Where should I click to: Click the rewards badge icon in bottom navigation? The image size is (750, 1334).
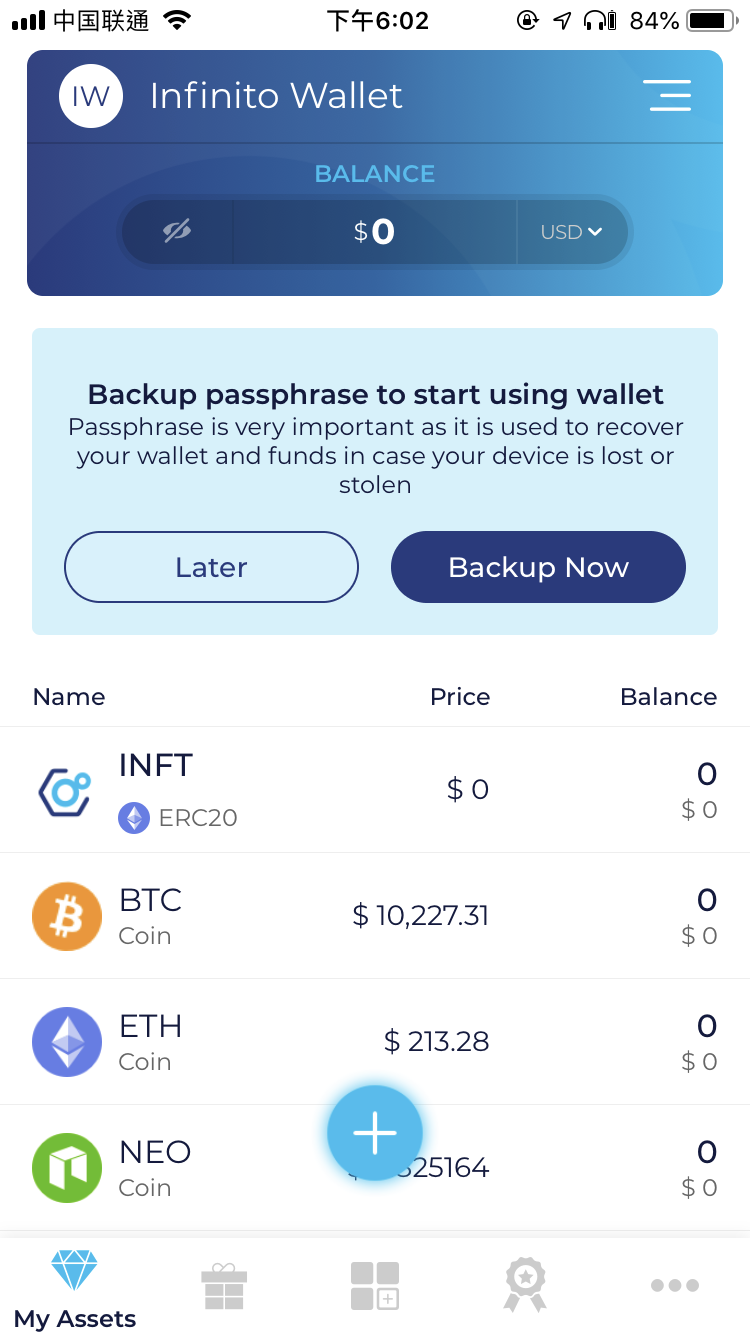525,1285
